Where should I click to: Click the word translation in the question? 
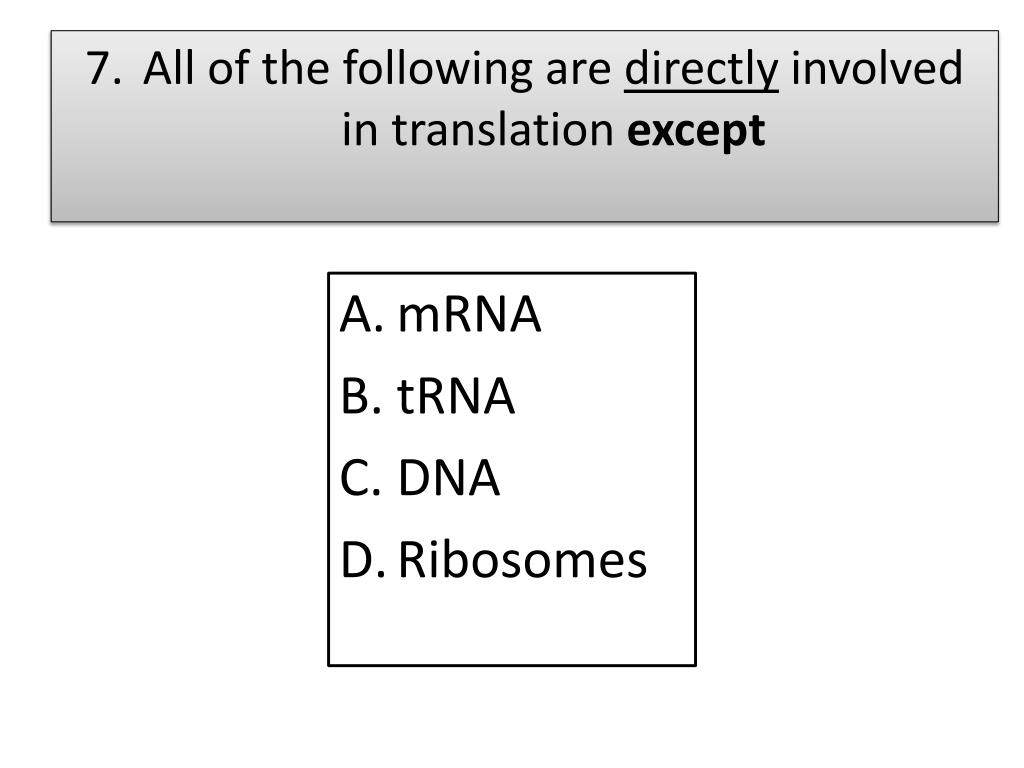(x=503, y=129)
